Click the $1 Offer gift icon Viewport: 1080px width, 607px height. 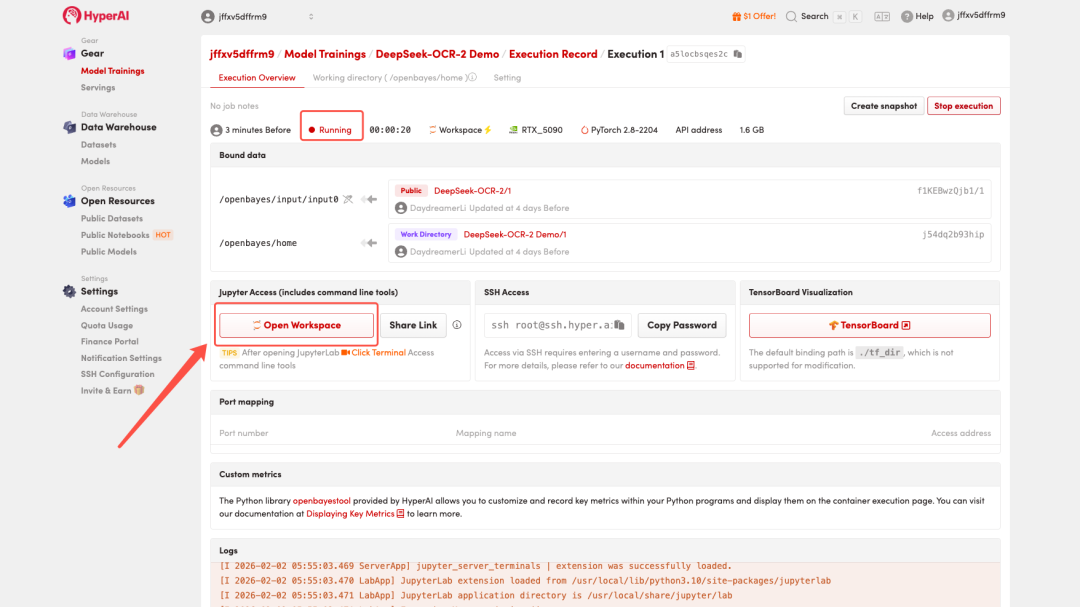[x=738, y=16]
